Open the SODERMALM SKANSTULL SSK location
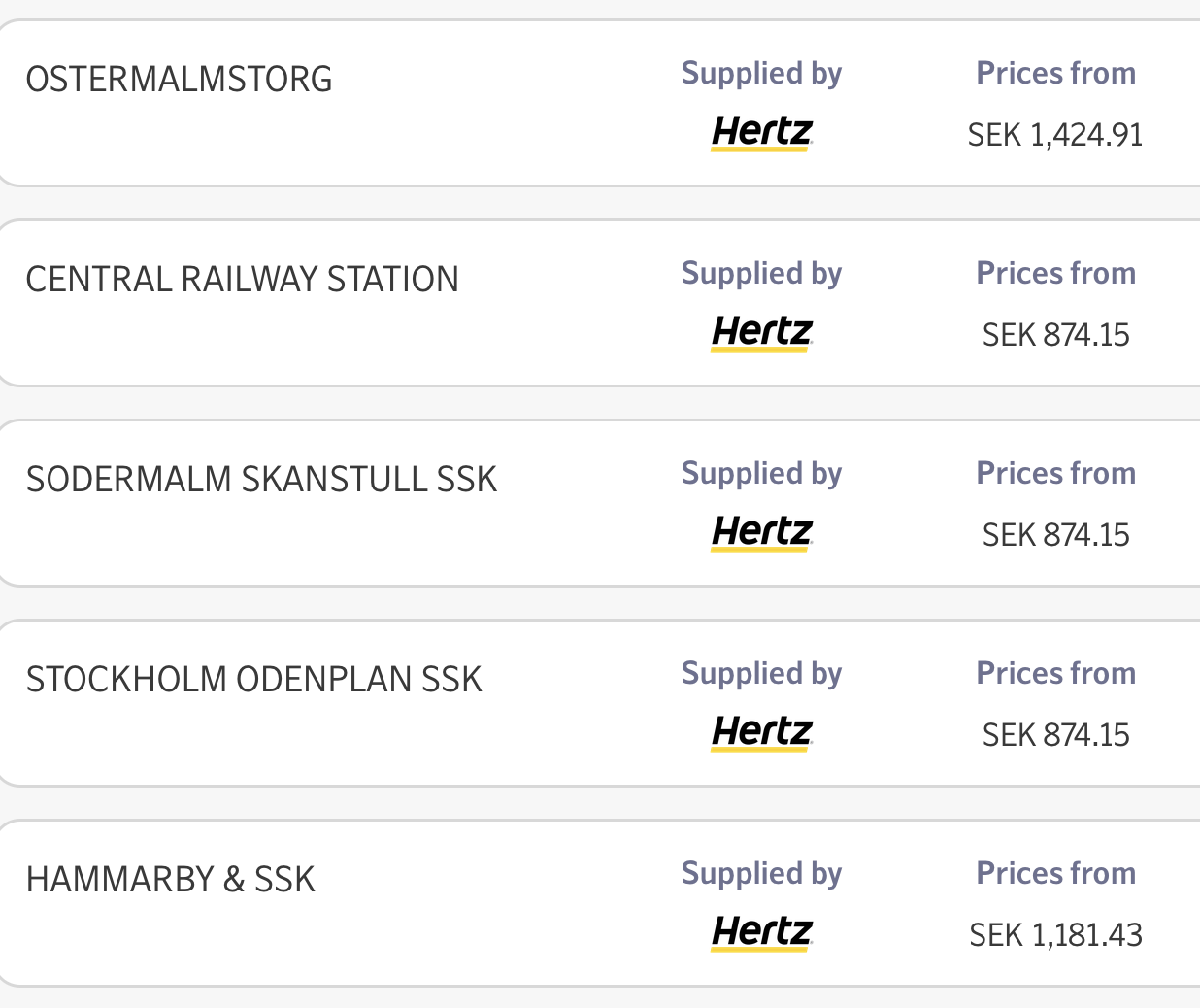 tap(261, 479)
